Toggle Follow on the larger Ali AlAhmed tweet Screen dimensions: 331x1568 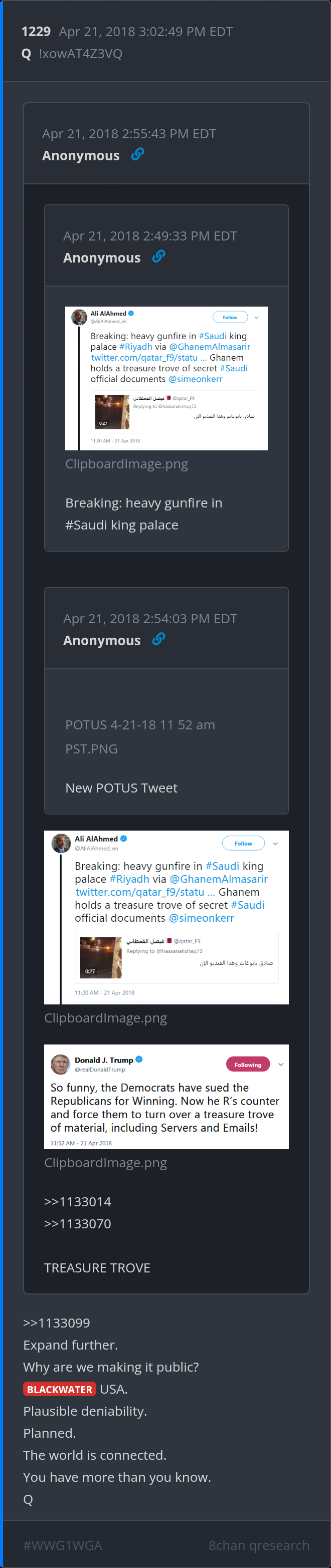[243, 843]
